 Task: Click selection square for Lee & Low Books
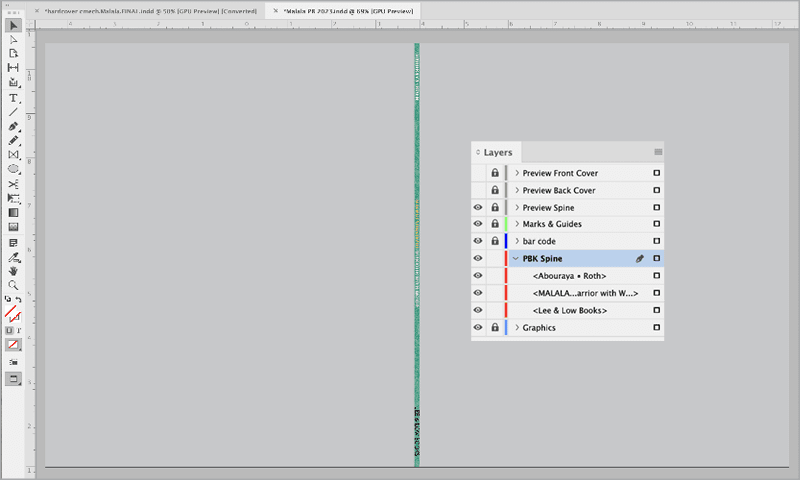(x=657, y=310)
